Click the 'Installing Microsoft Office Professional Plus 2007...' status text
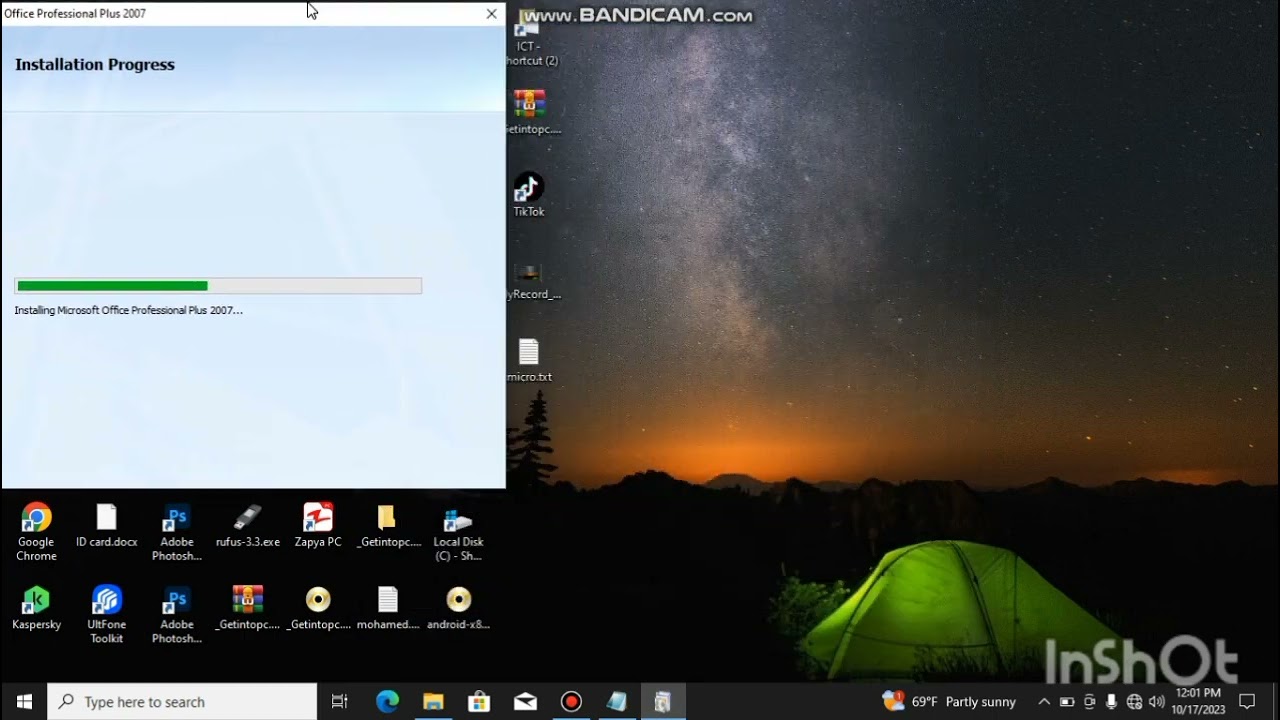This screenshot has width=1280, height=720. coord(128,310)
